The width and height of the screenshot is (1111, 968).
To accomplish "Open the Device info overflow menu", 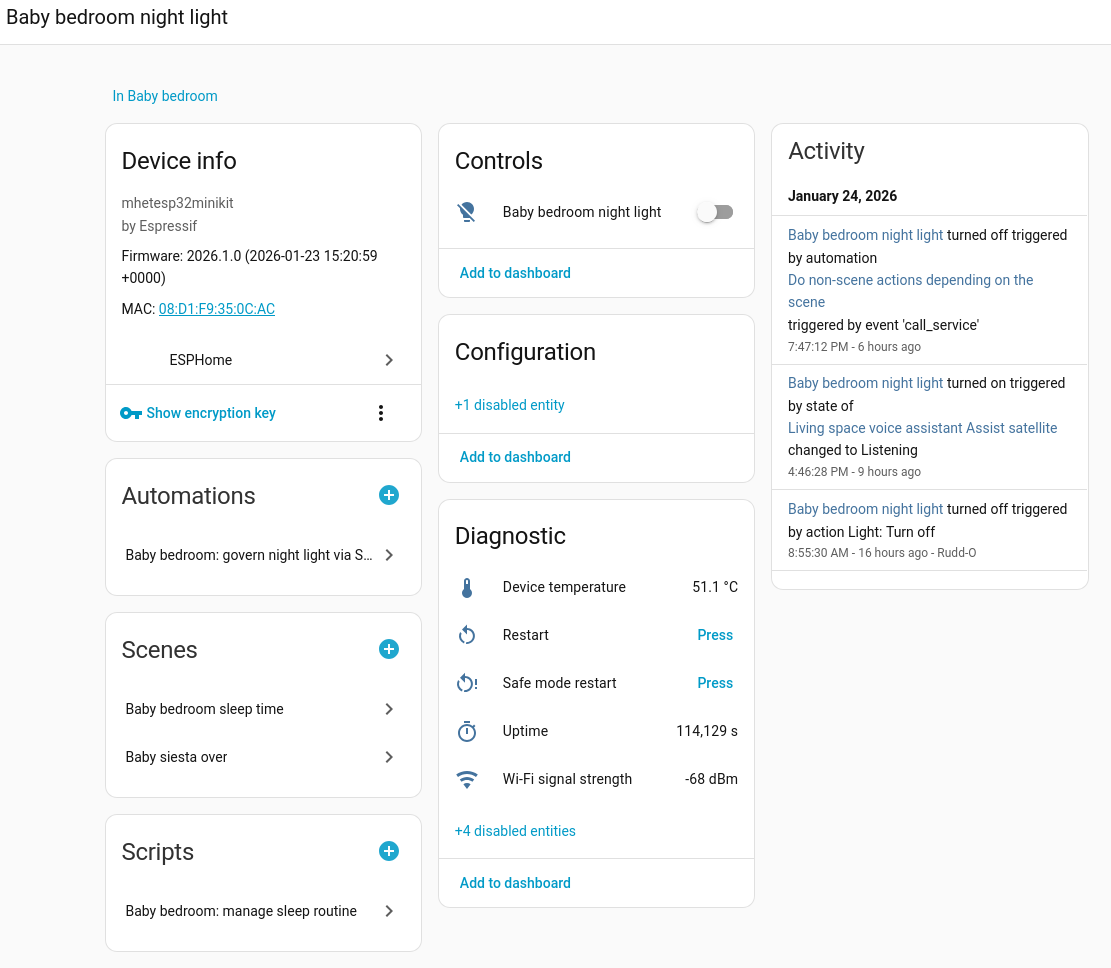I will [x=381, y=412].
